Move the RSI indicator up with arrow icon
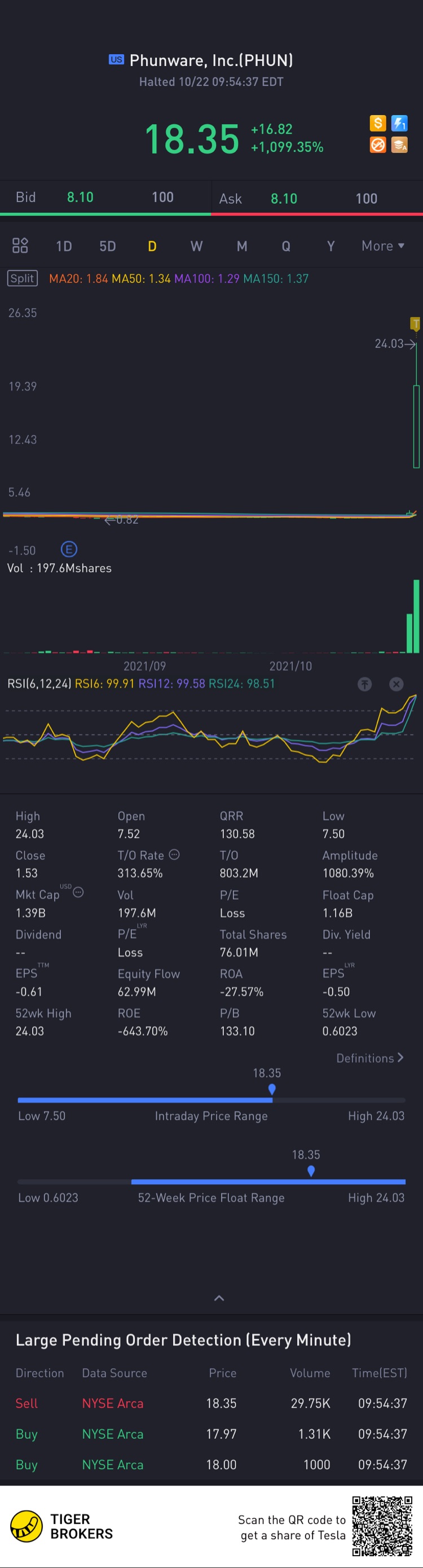This screenshot has width=423, height=1568. [x=364, y=684]
